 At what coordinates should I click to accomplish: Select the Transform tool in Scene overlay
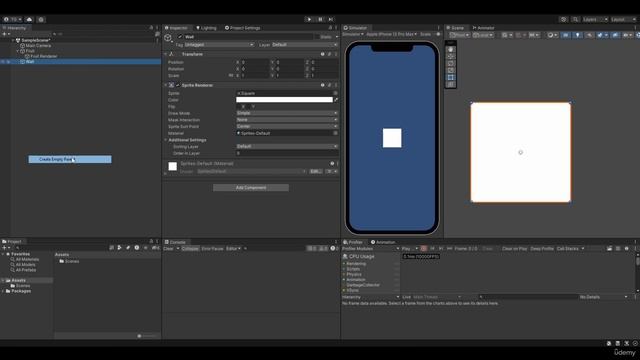click(451, 84)
